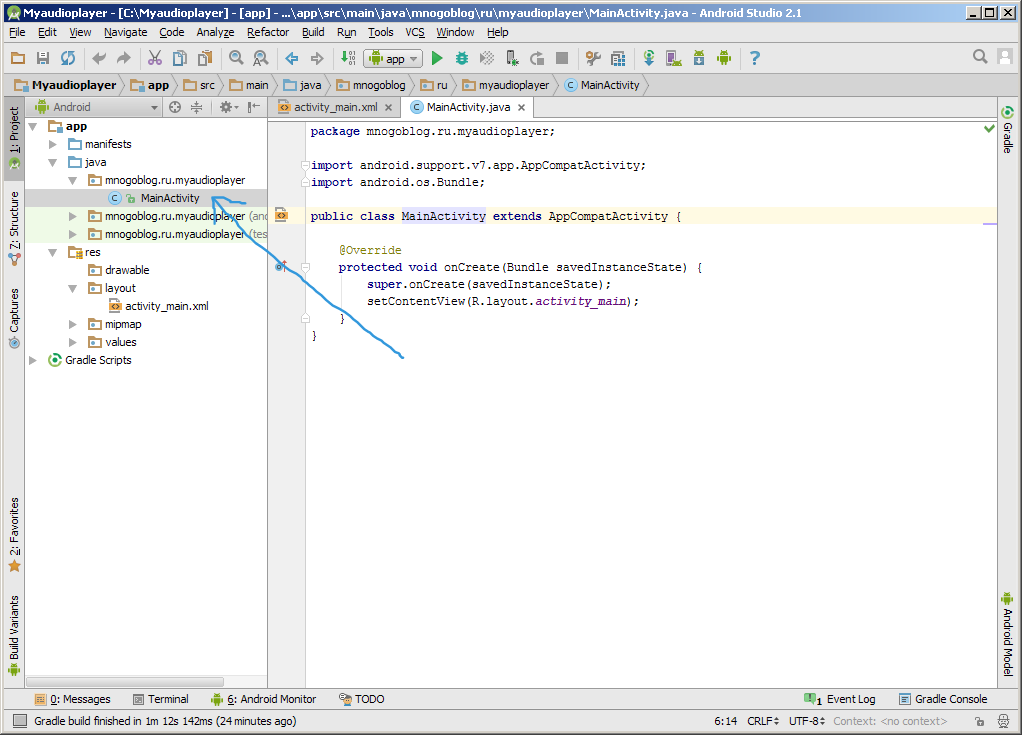This screenshot has height=735, width=1022.
Task: Launch the Debug tool with the bug icon
Action: click(460, 57)
